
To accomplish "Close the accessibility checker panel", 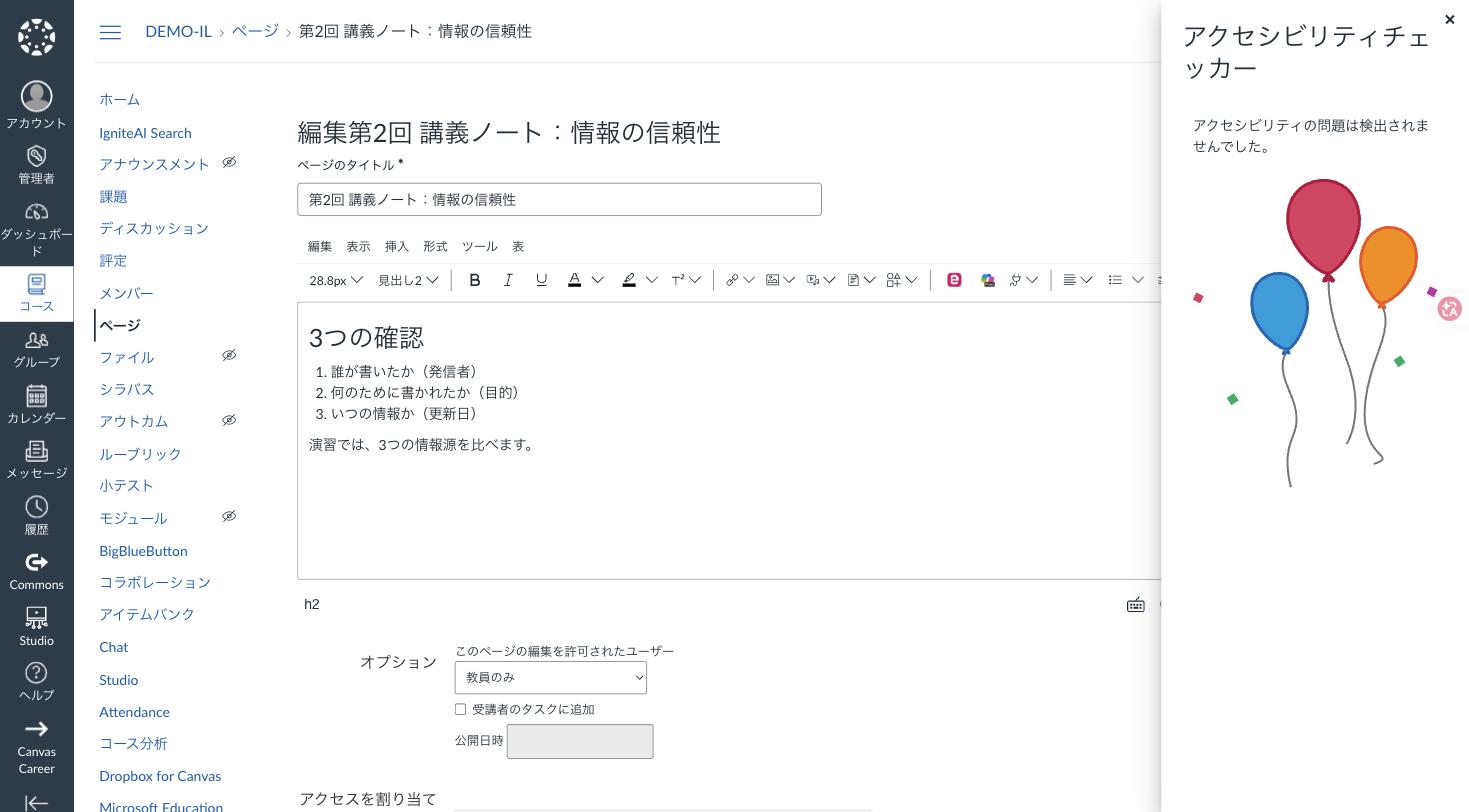I will tap(1450, 19).
